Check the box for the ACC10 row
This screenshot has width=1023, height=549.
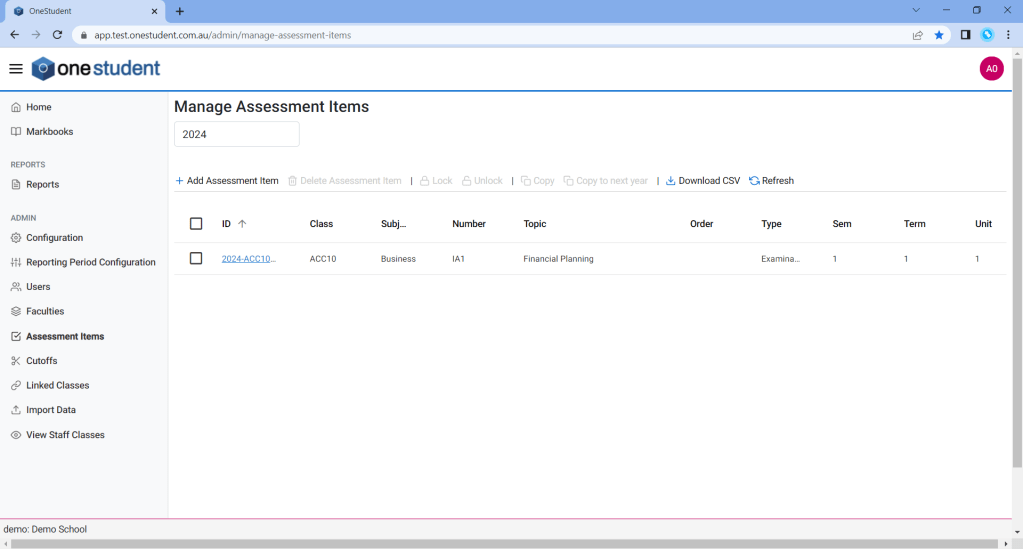[196, 258]
